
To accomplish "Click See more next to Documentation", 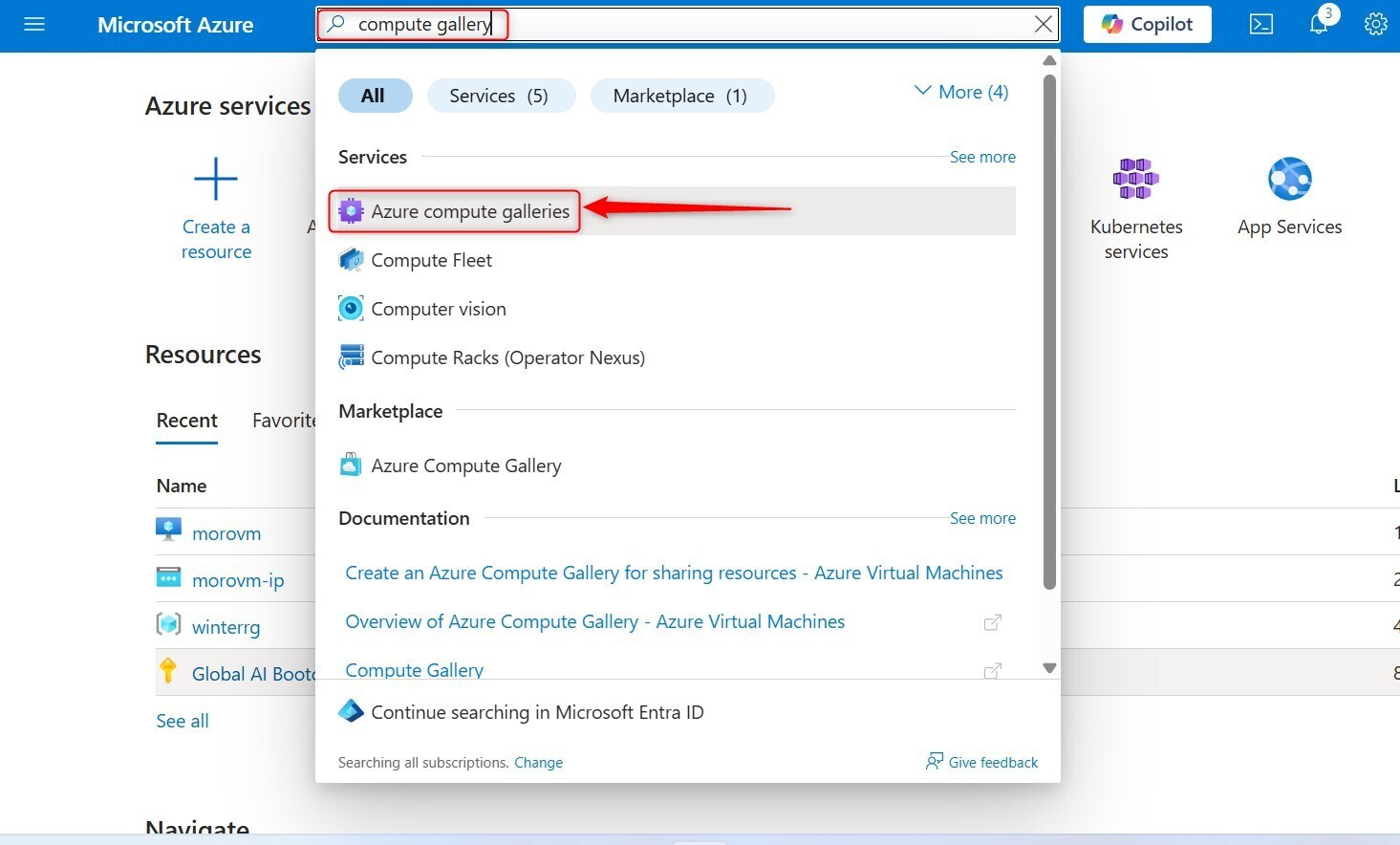I will tap(982, 518).
